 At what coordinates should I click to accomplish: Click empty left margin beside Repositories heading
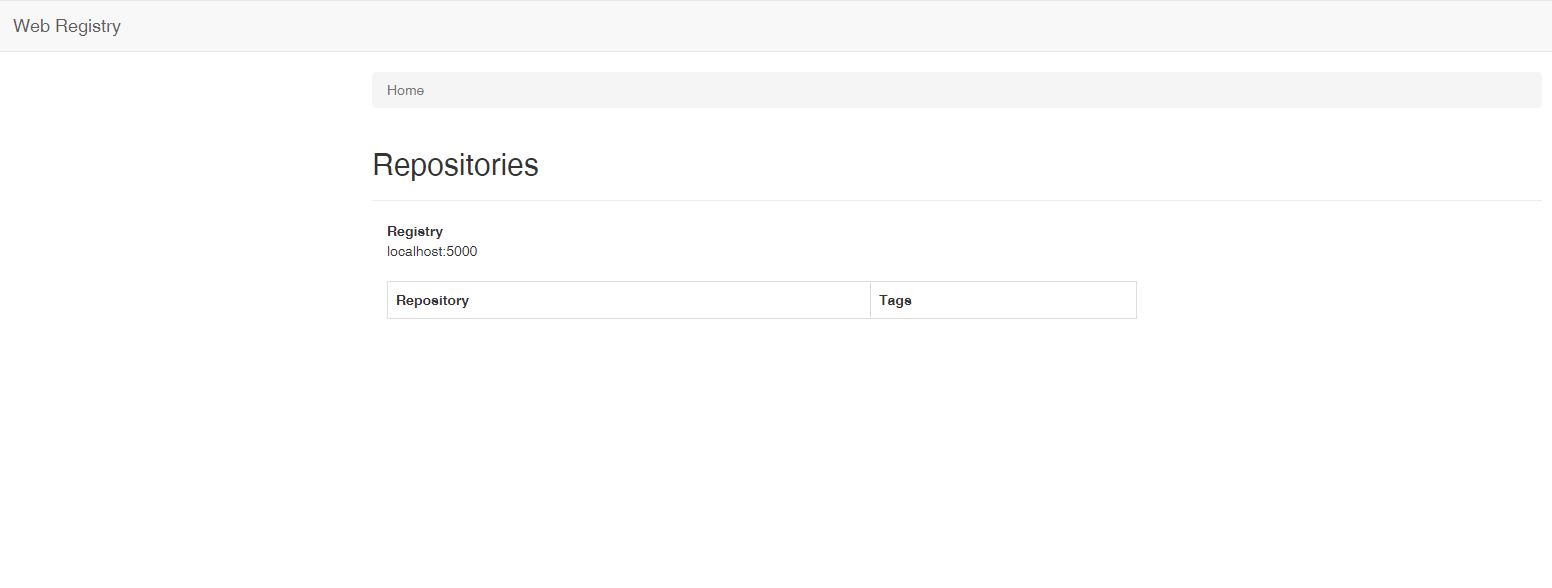click(180, 165)
